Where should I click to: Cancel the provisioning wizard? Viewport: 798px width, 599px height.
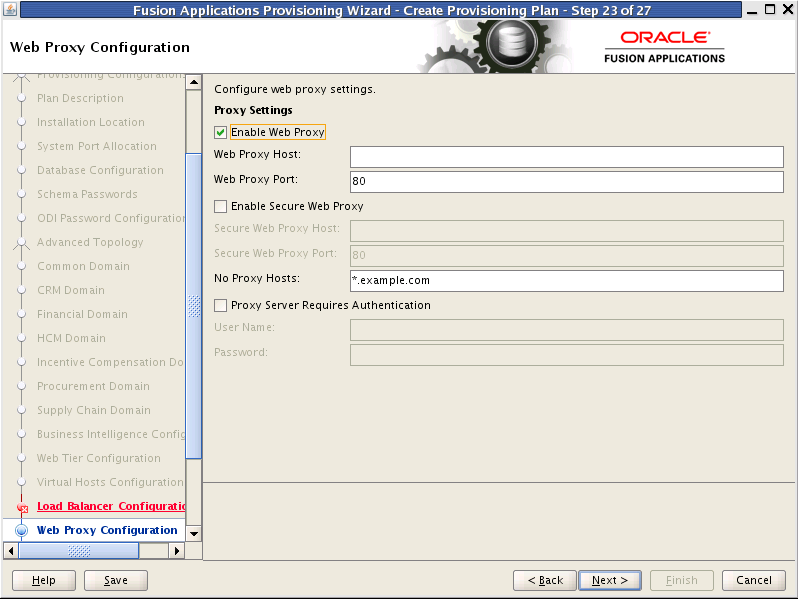(754, 580)
